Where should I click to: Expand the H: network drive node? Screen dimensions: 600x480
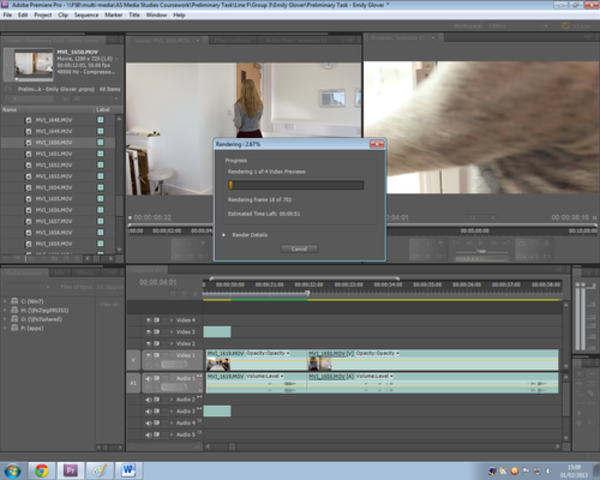[x=5, y=310]
